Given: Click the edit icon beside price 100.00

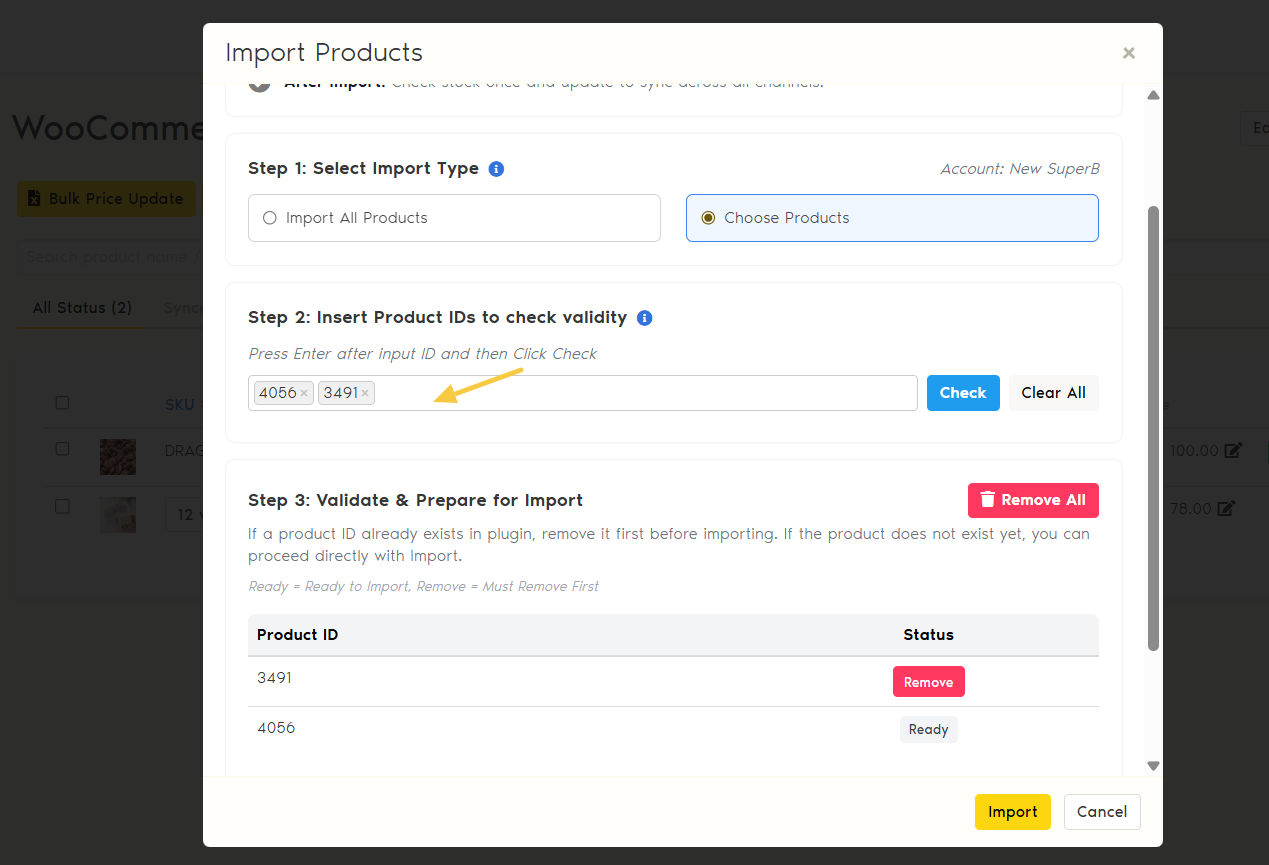Looking at the screenshot, I should tap(1233, 451).
